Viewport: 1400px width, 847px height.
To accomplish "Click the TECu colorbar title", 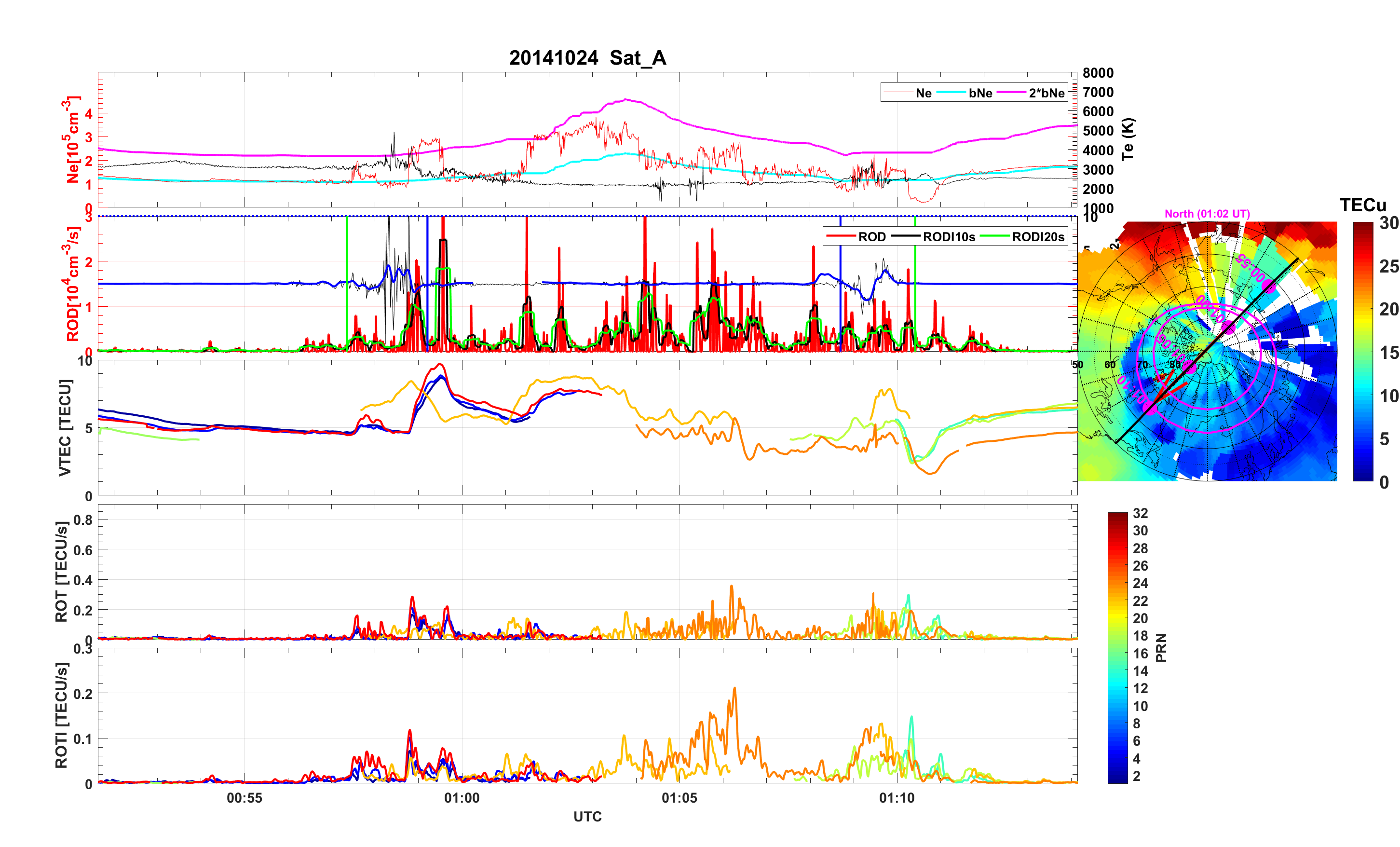I will (1362, 205).
